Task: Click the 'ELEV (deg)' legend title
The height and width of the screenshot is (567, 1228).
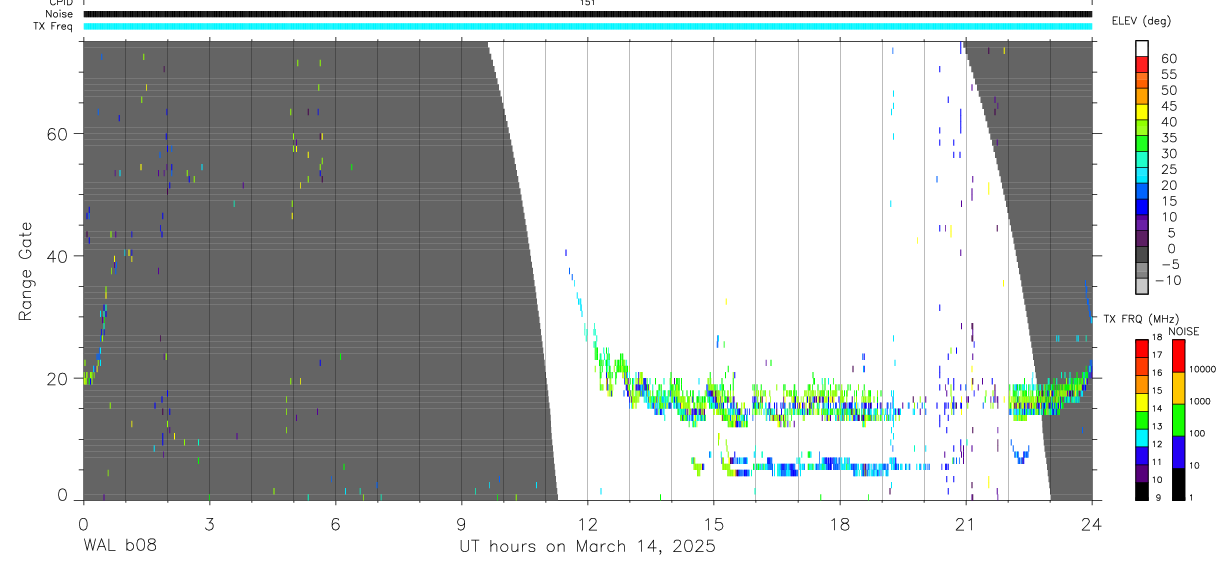Action: pos(1141,21)
